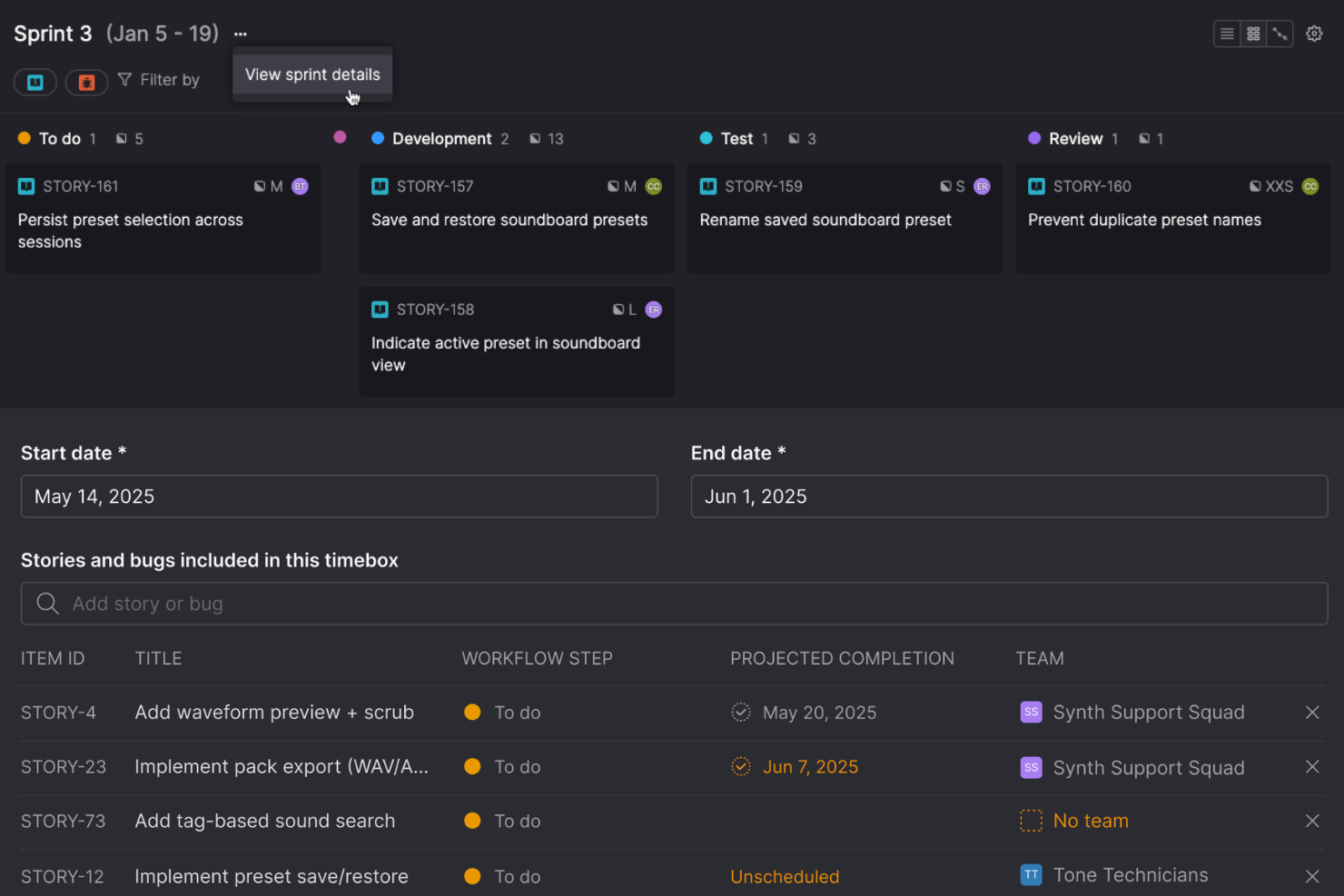The image size is (1344, 896).
Task: Open card Save and restore soundboard presets
Action: tap(517, 218)
